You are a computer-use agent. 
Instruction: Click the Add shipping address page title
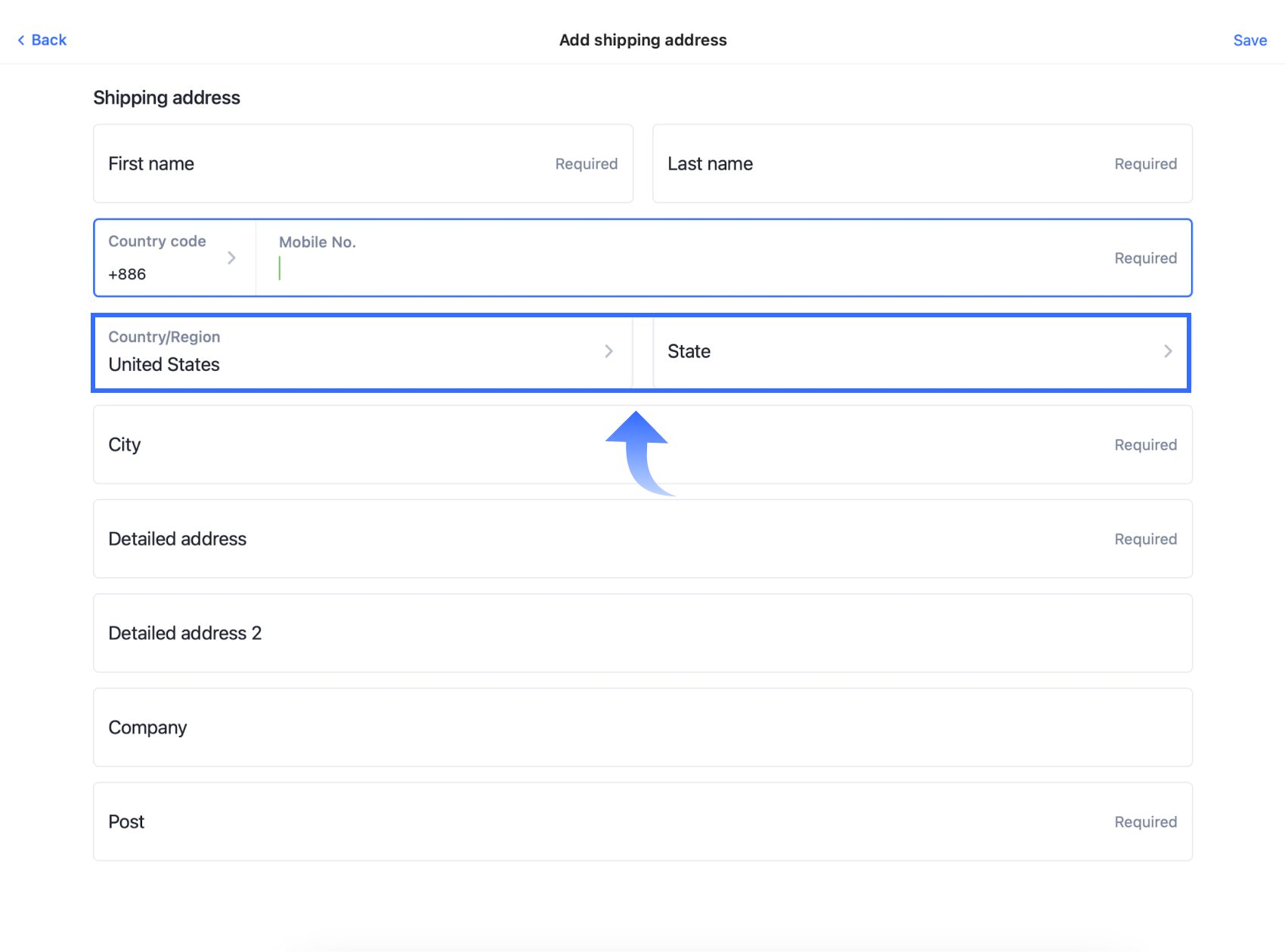click(642, 40)
